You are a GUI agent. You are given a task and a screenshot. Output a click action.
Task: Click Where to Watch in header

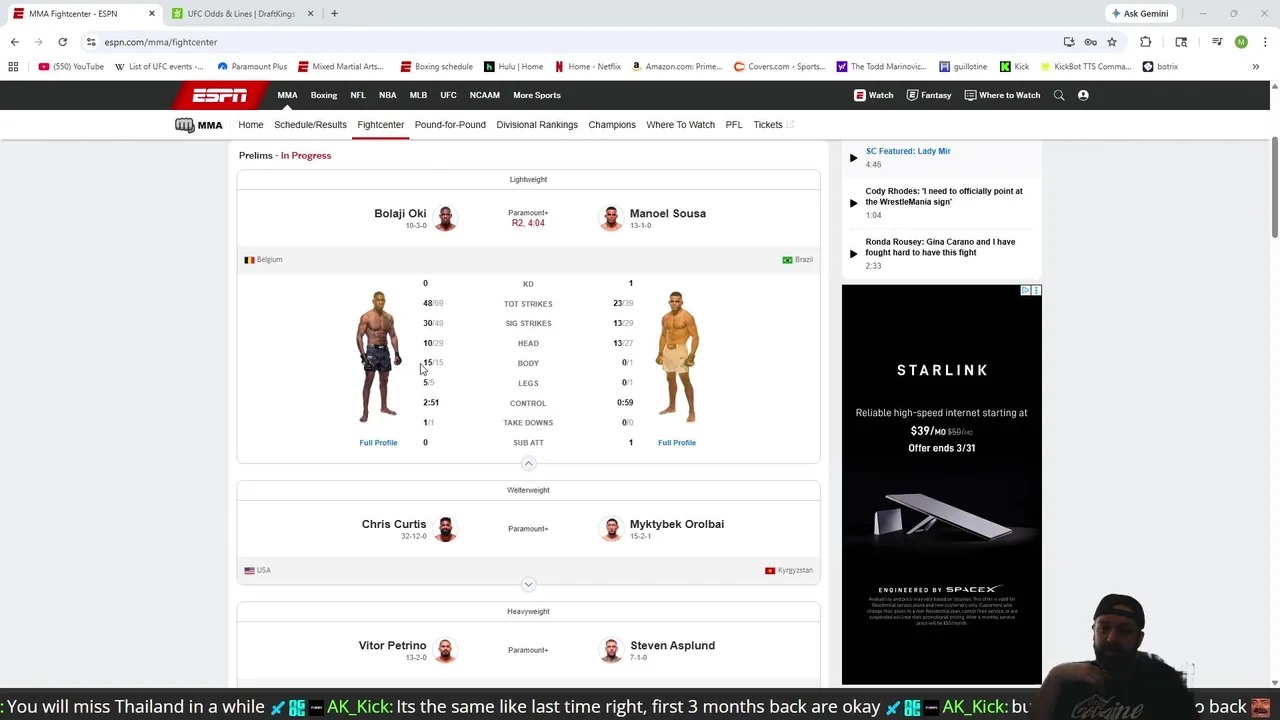click(1003, 95)
